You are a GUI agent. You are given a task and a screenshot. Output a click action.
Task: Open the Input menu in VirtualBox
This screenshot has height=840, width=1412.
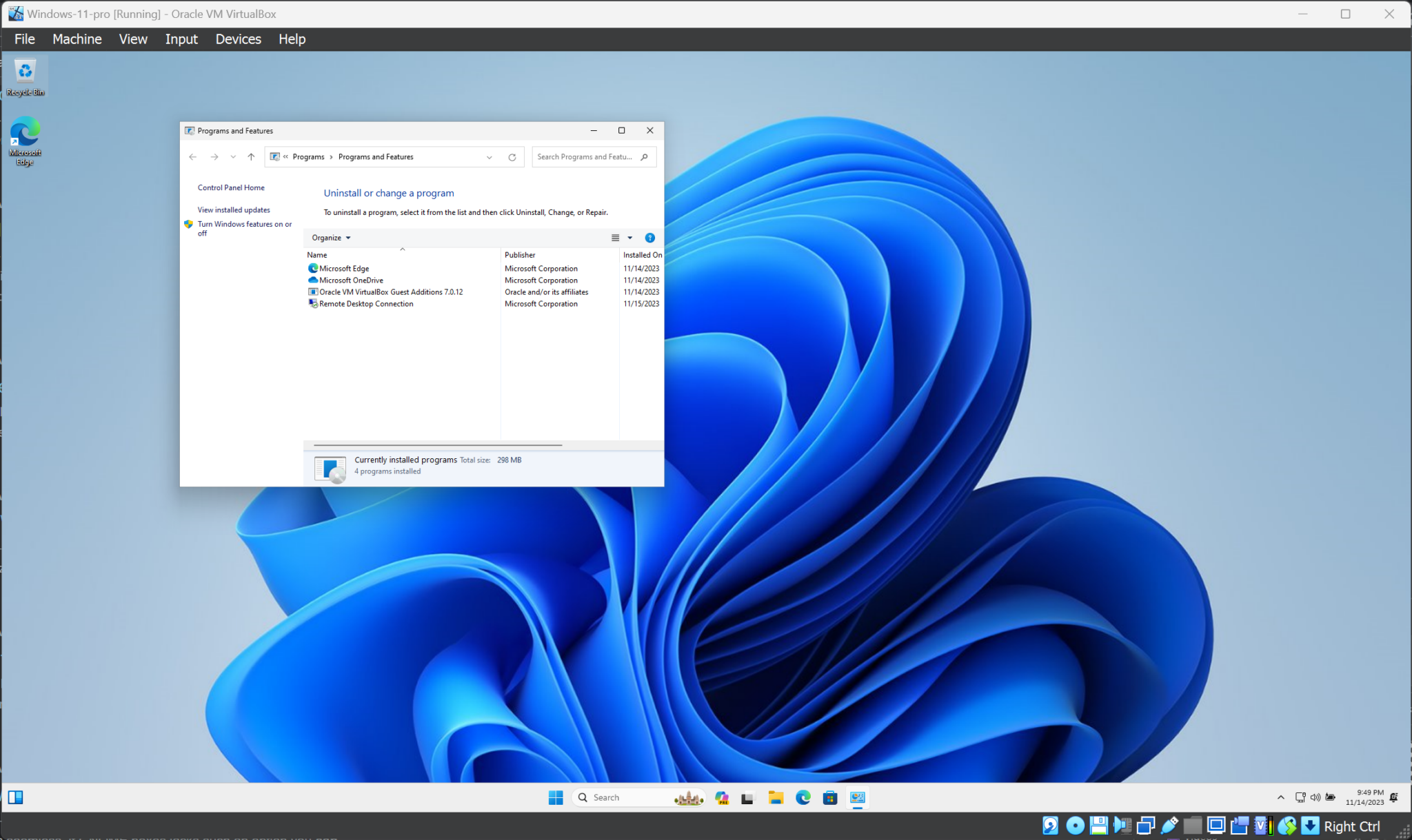[181, 39]
